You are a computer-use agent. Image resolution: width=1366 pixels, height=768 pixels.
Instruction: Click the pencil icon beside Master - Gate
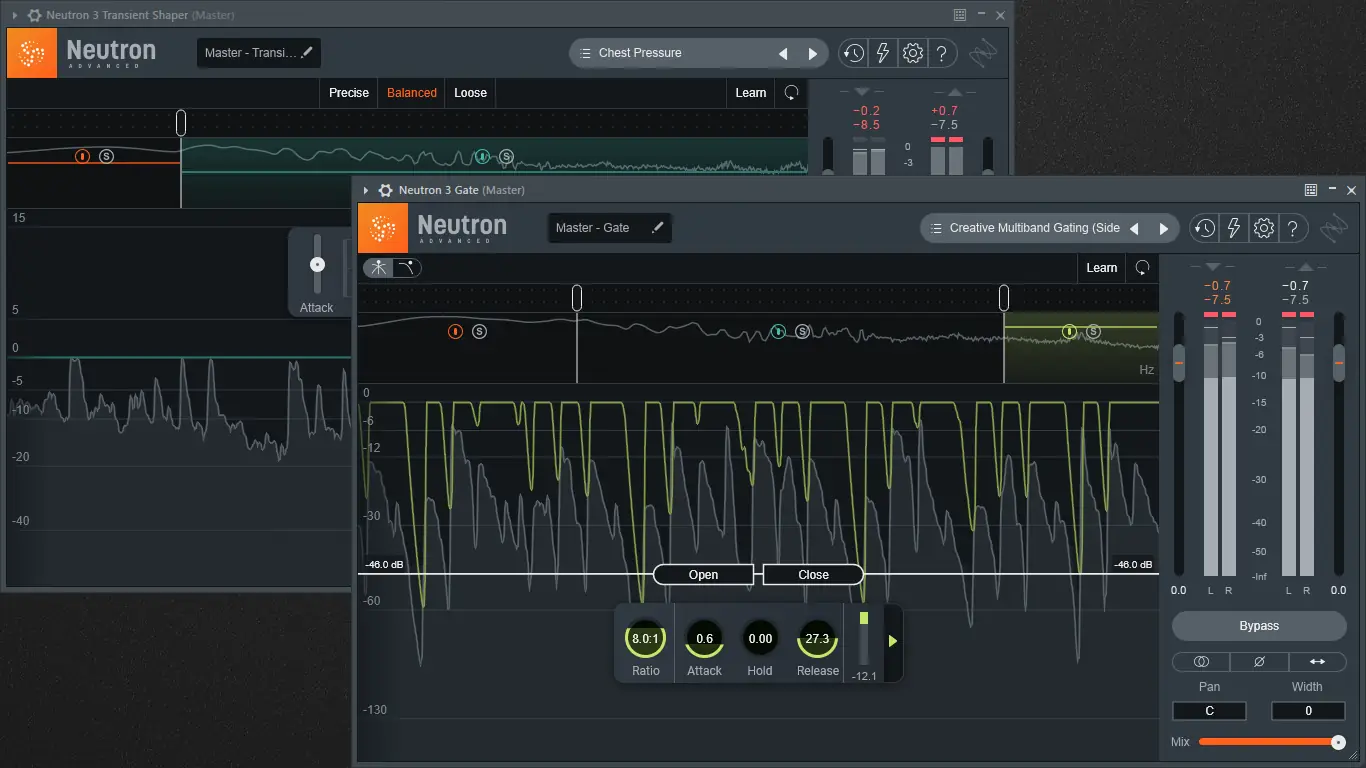tap(657, 228)
